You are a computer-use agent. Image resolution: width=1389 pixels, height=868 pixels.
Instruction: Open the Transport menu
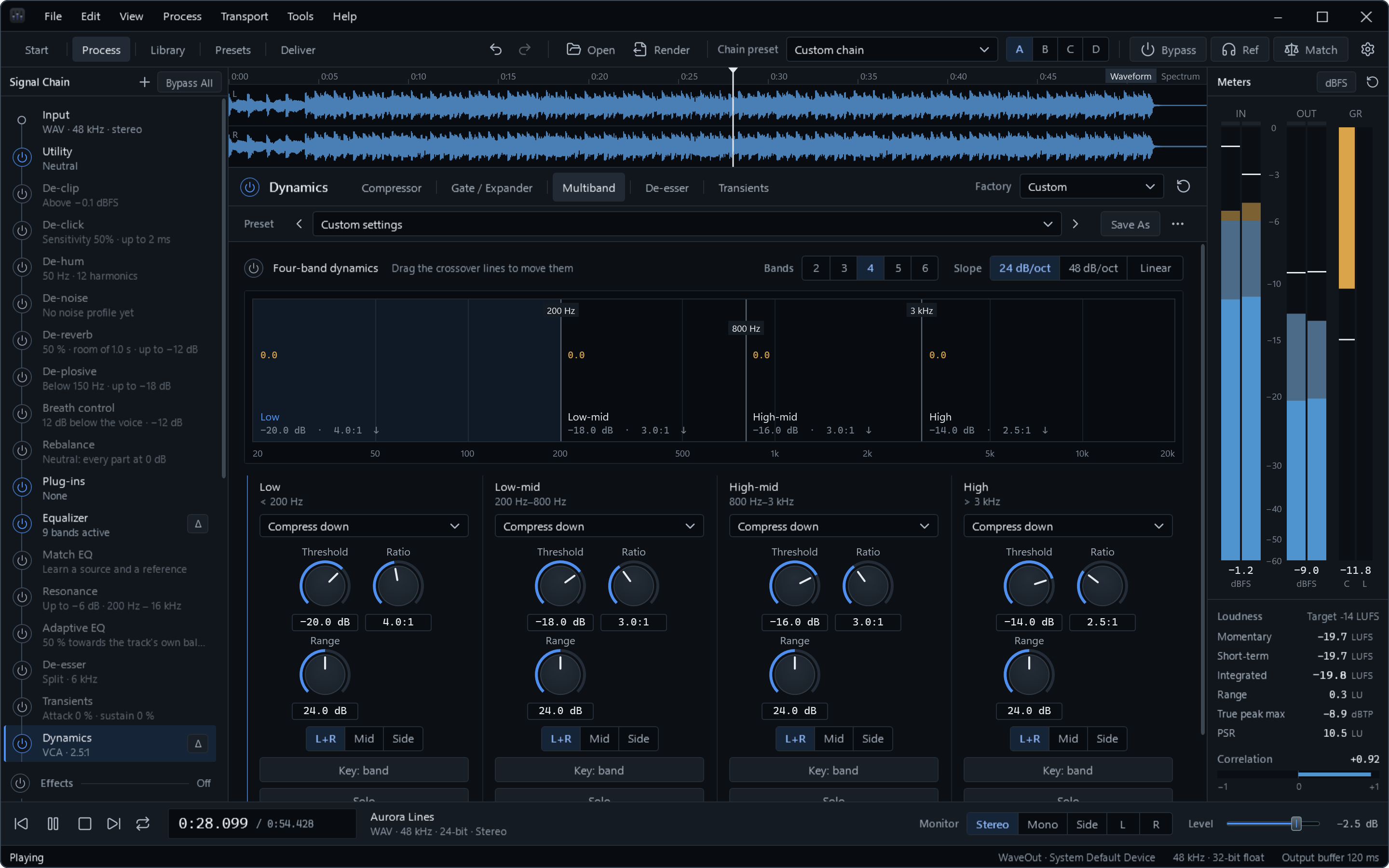click(244, 16)
